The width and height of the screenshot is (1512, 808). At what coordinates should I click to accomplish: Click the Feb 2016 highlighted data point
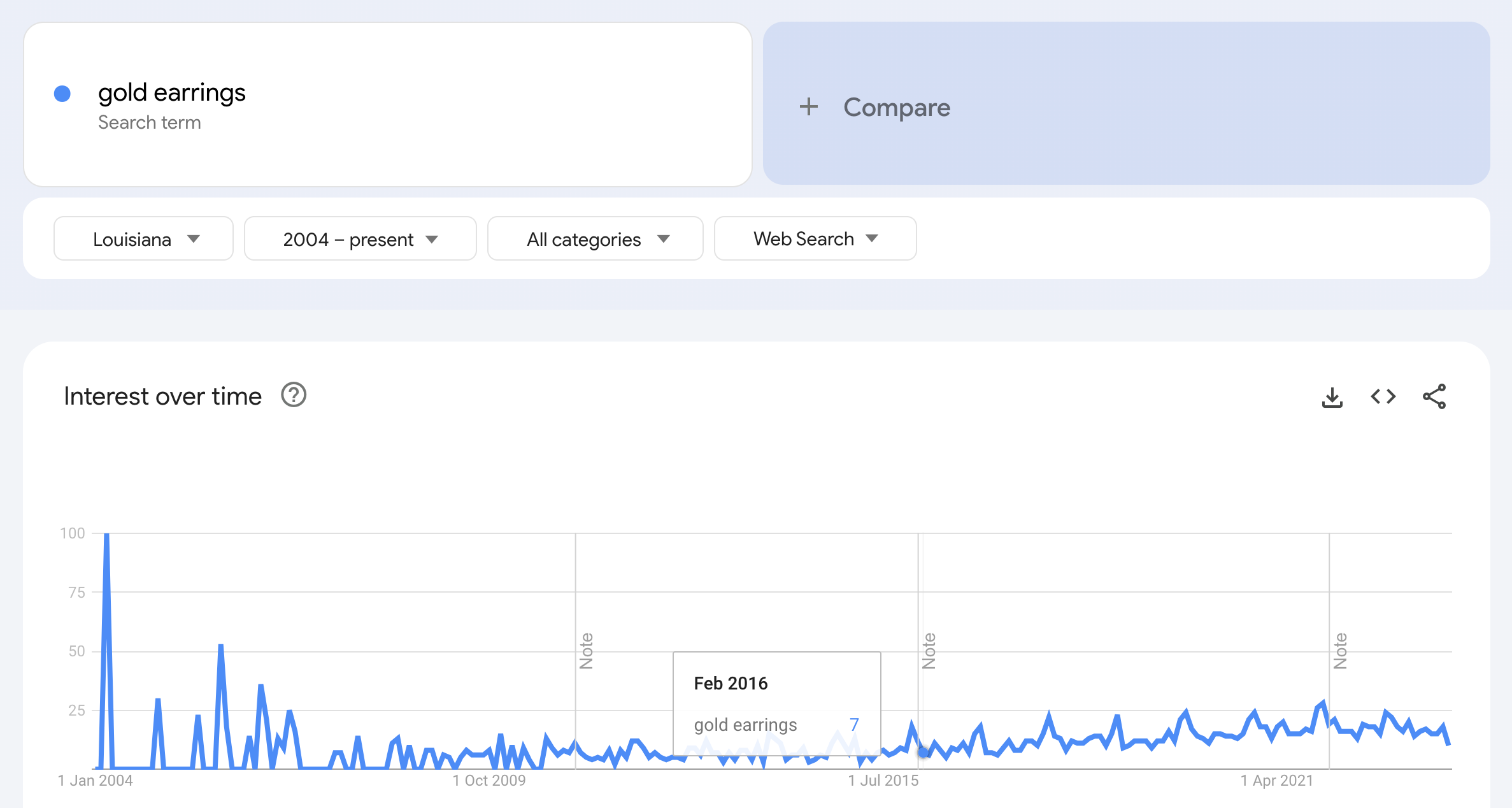click(x=923, y=753)
